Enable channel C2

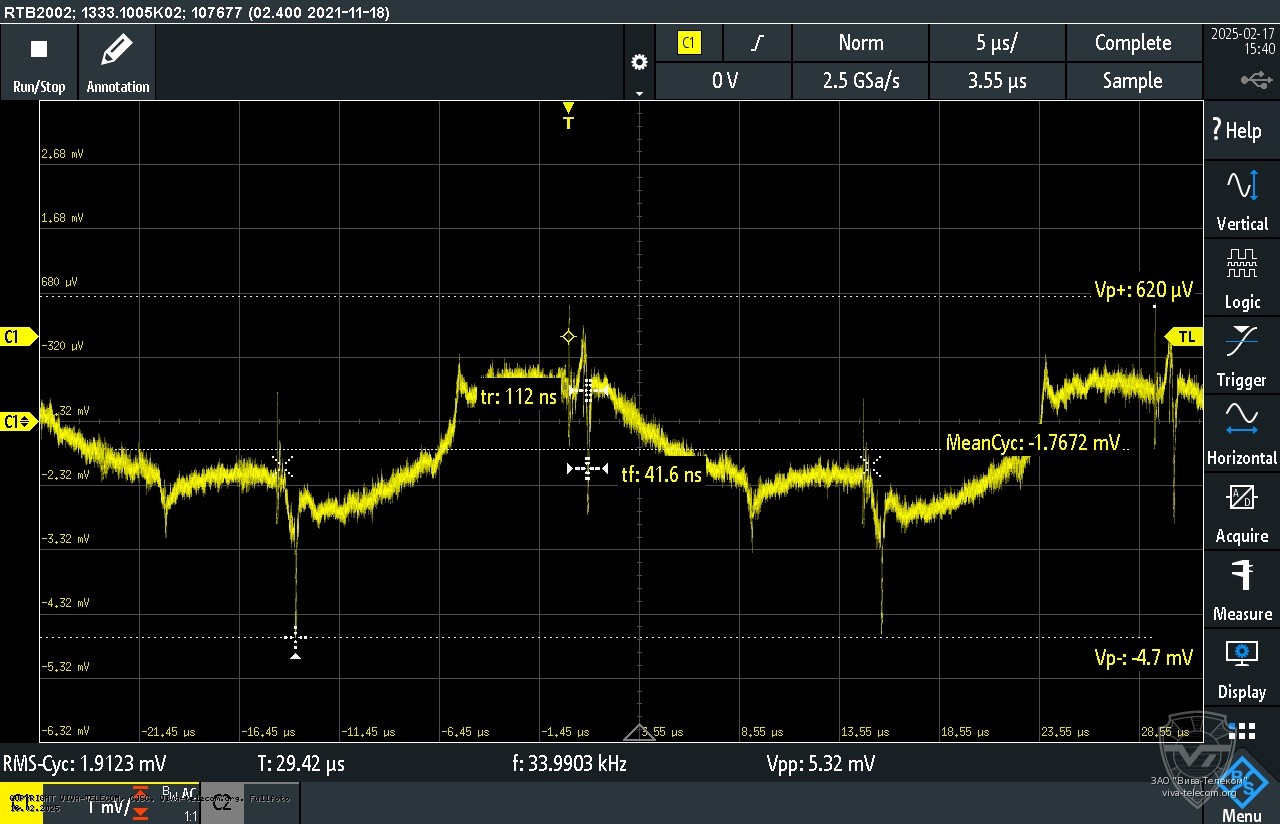pos(222,802)
